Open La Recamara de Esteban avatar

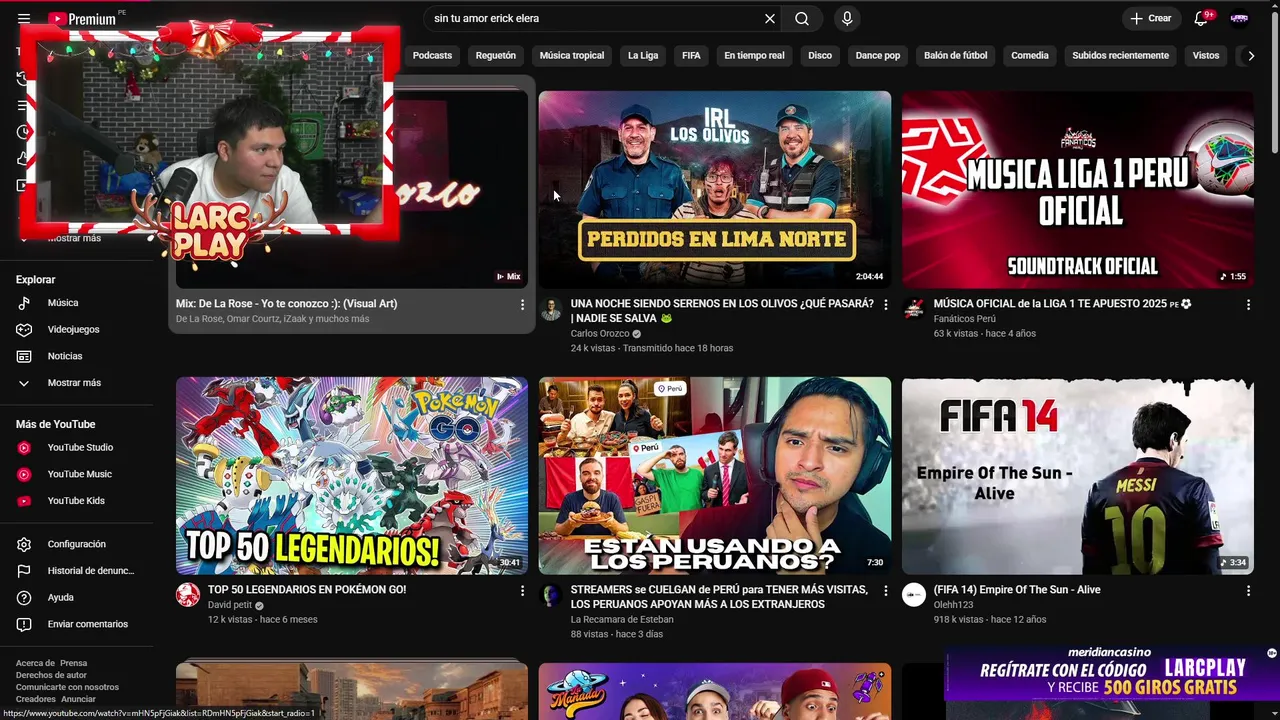551,595
